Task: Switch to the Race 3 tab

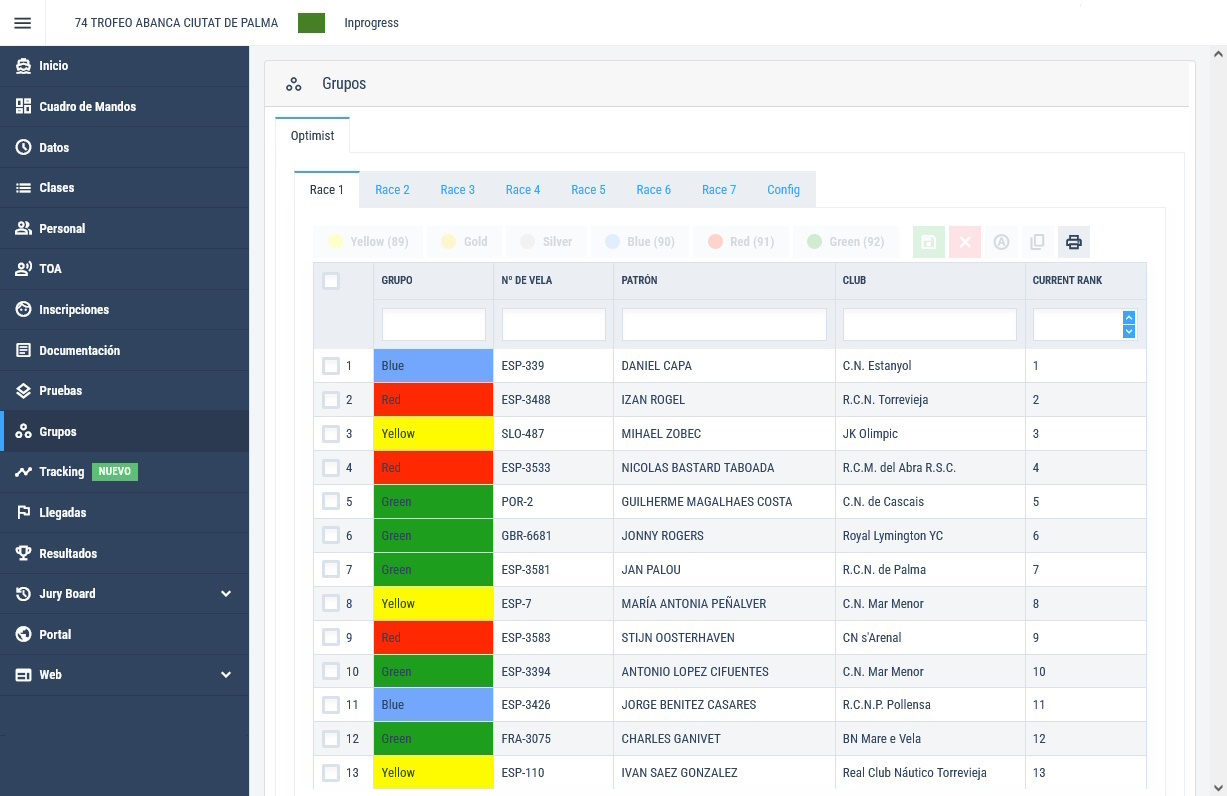Action: (457, 190)
